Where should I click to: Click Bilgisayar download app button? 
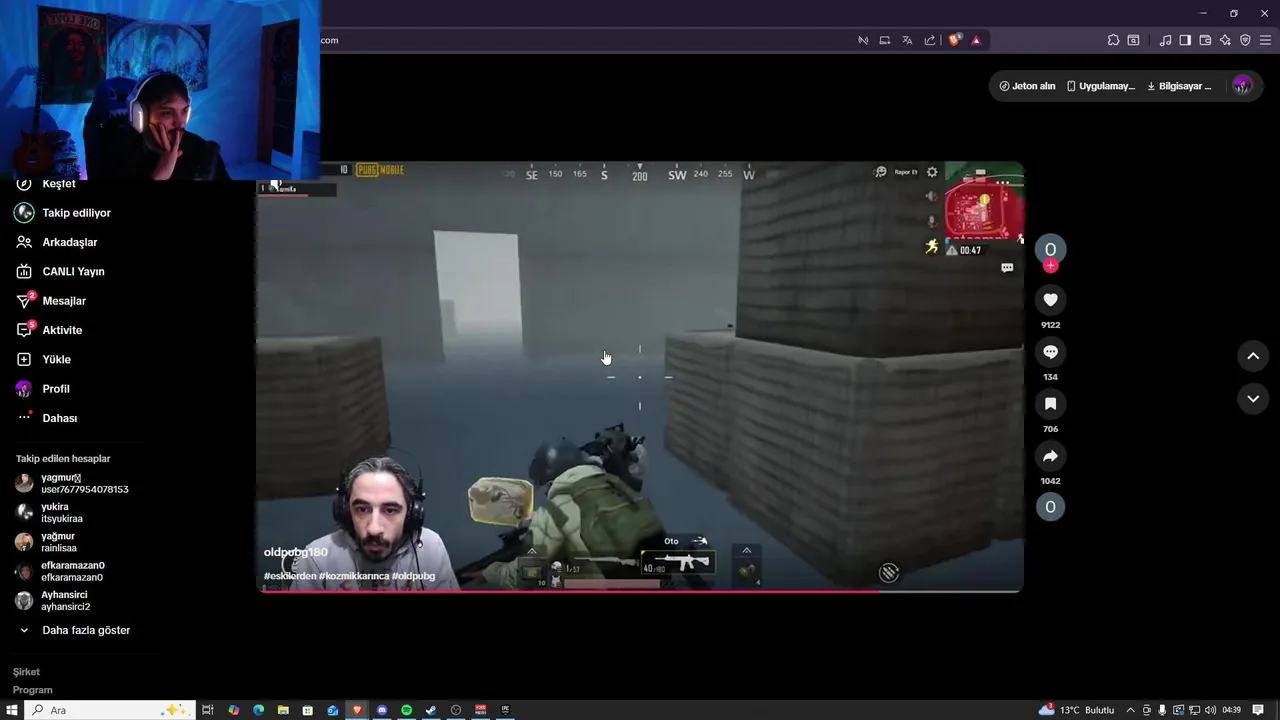(1180, 86)
